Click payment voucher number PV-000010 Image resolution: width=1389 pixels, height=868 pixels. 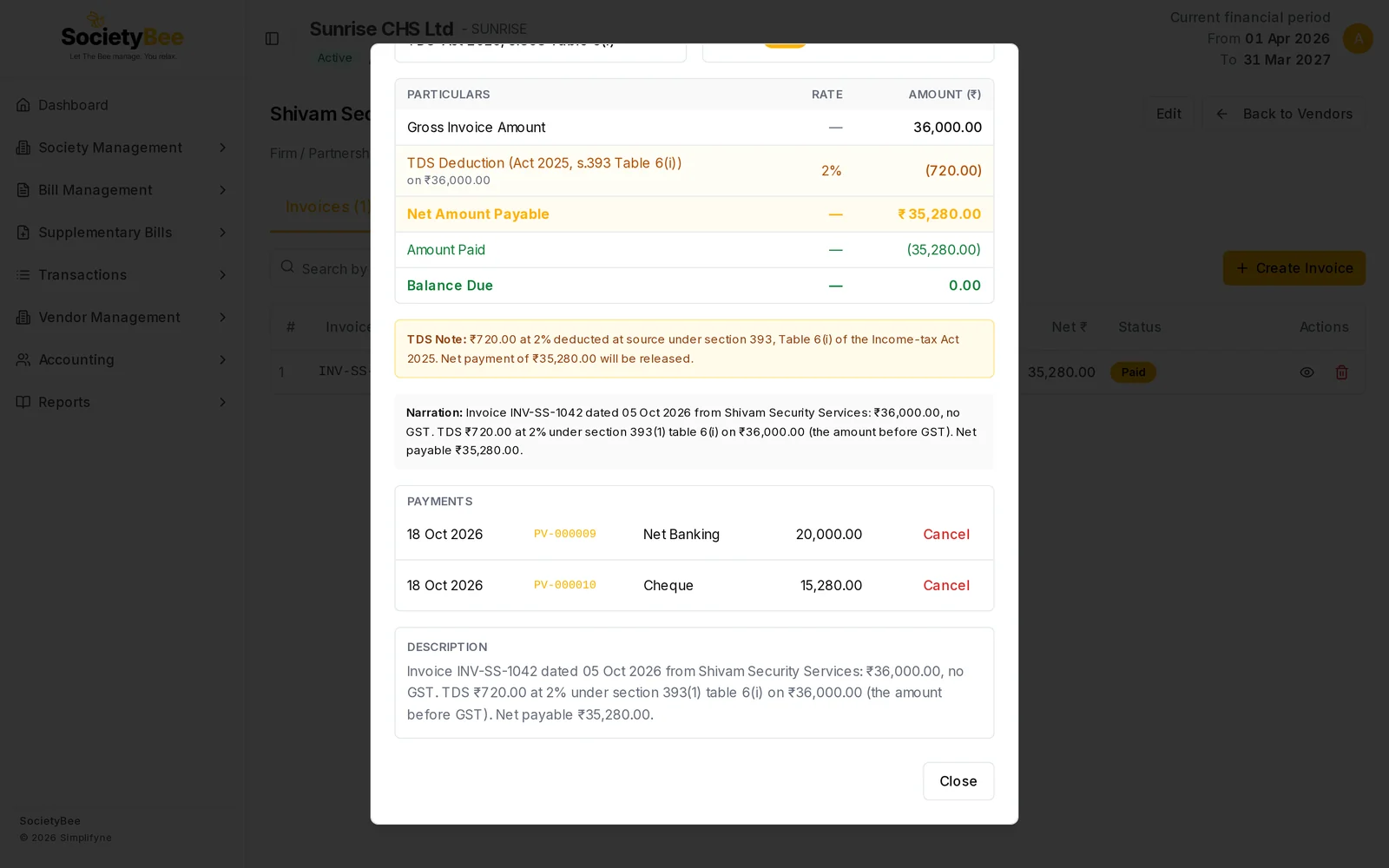point(564,585)
